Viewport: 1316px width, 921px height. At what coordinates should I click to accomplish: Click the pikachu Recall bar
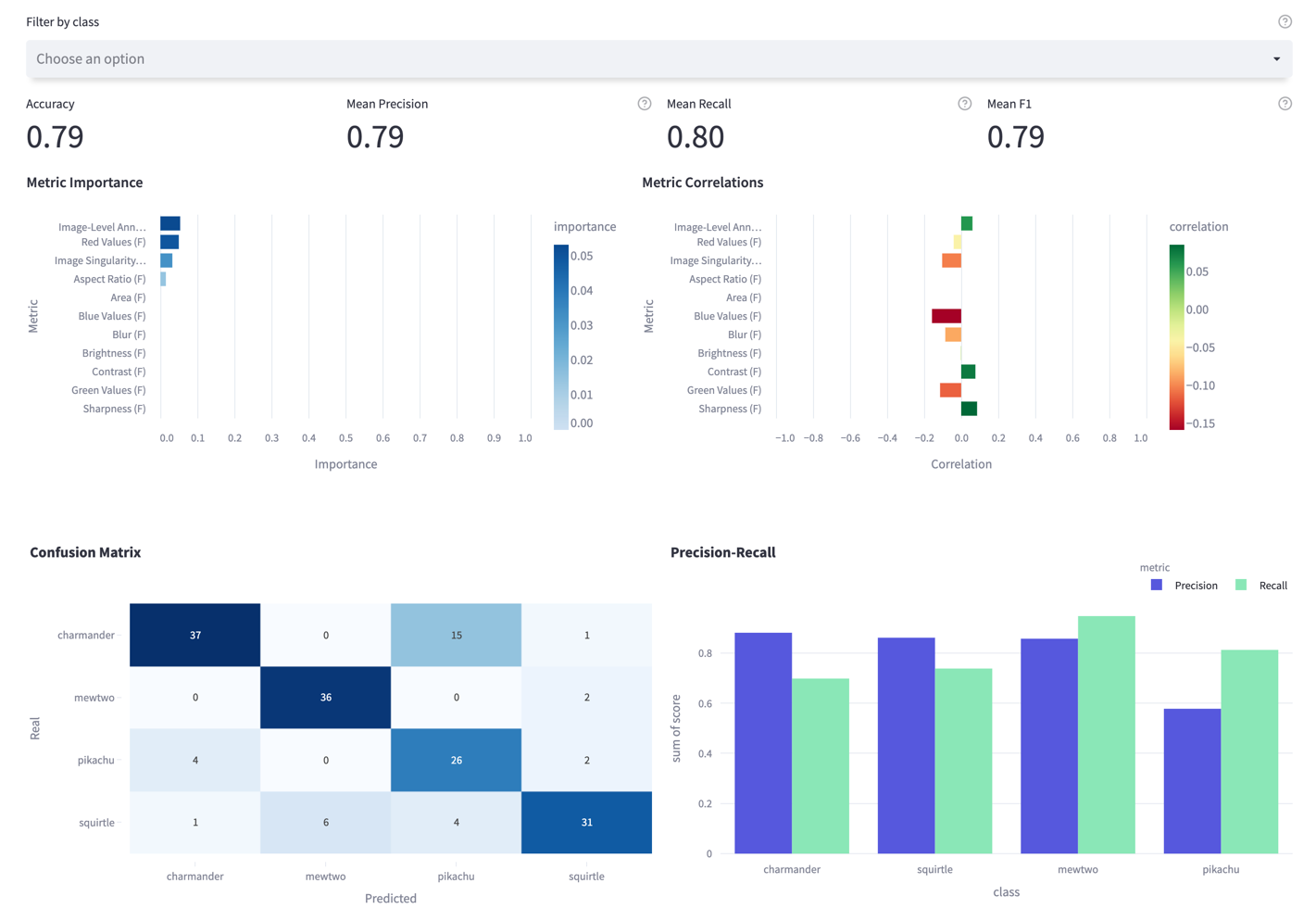tap(1249, 751)
